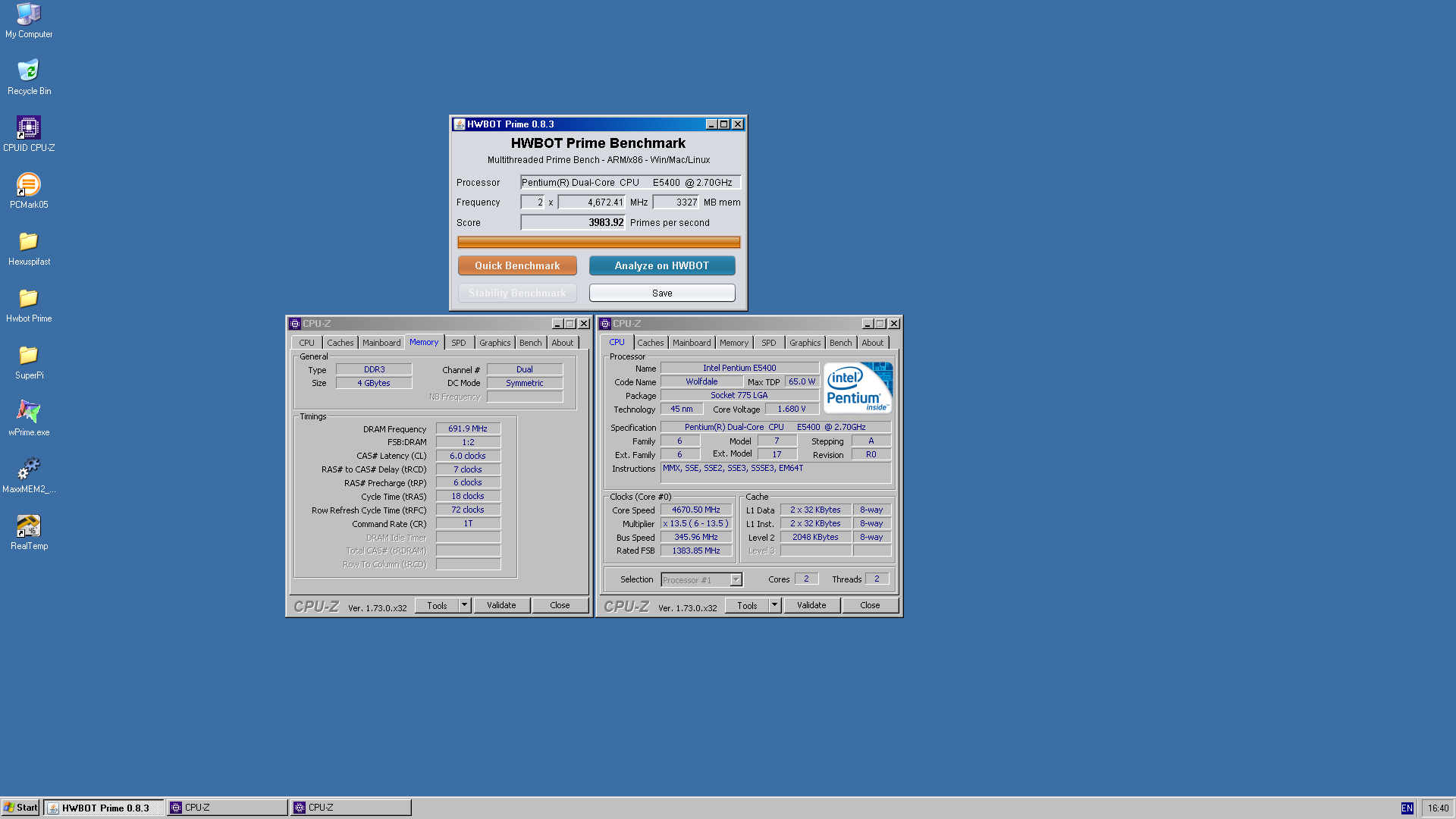The width and height of the screenshot is (1456, 819).
Task: Click the system tray clock 16:40
Action: [1438, 808]
